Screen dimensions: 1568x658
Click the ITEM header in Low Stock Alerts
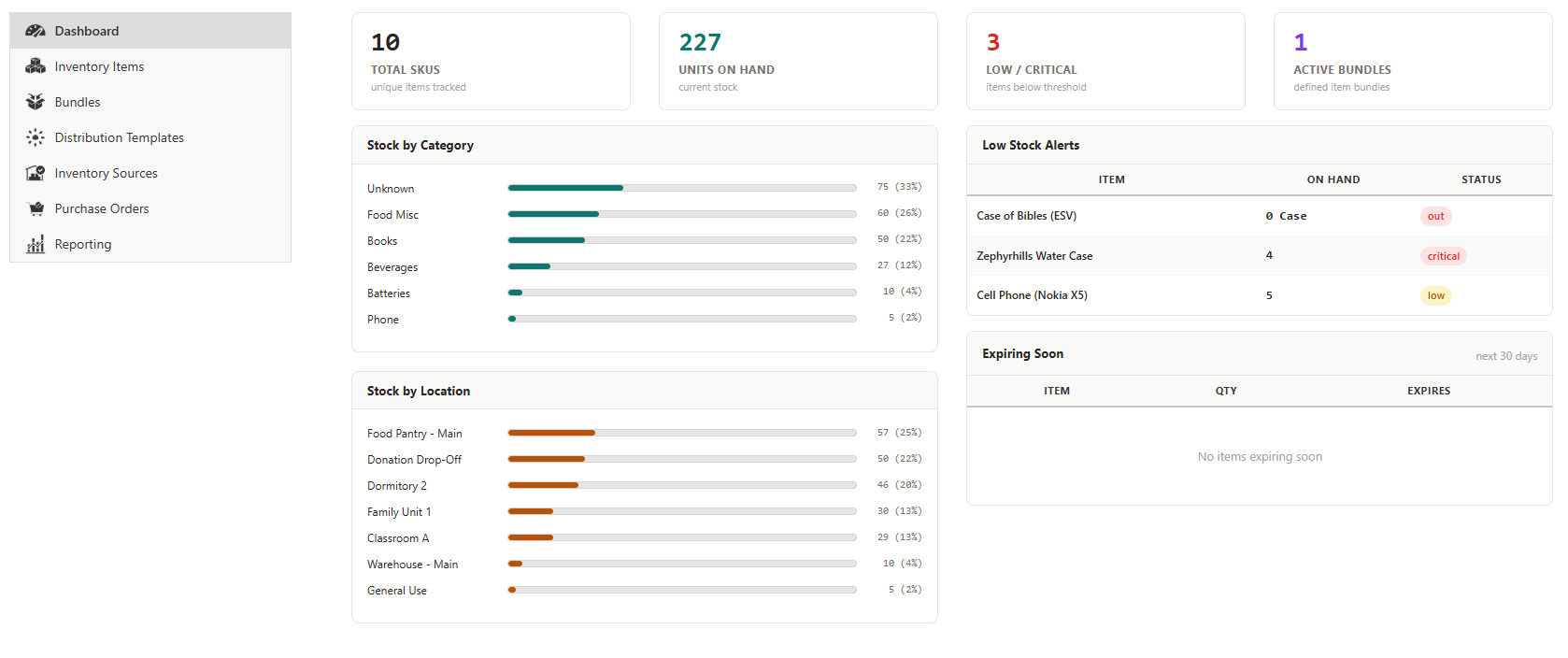point(1111,179)
